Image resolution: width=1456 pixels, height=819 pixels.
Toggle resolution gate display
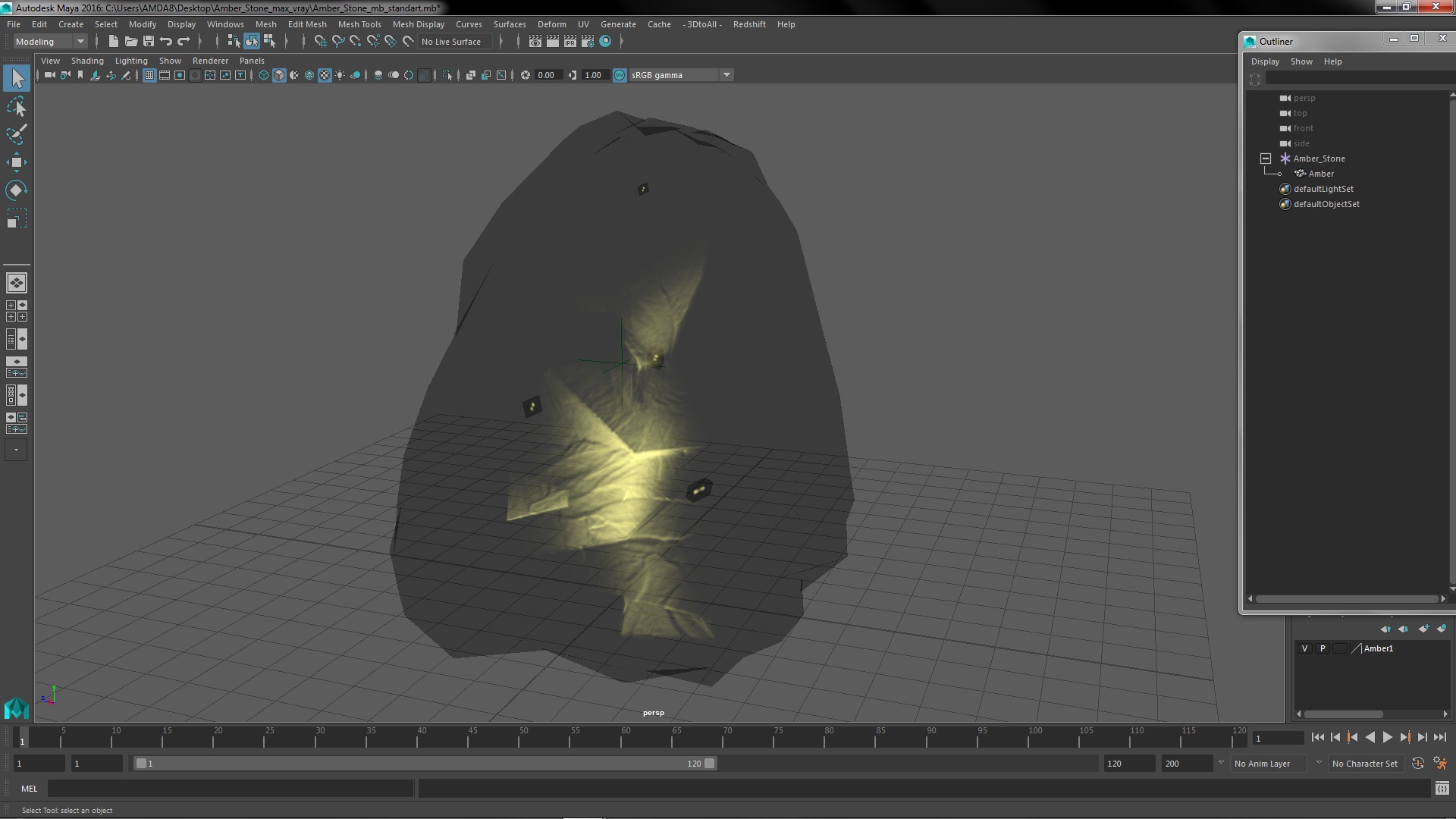(x=180, y=75)
